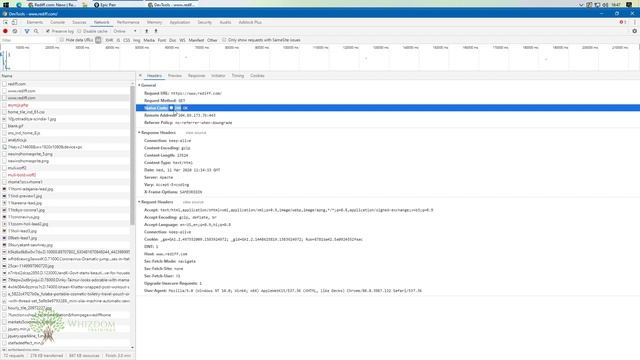Switch to the Security panel tab
Viewport: 640px width, 360px height.
[204, 22]
